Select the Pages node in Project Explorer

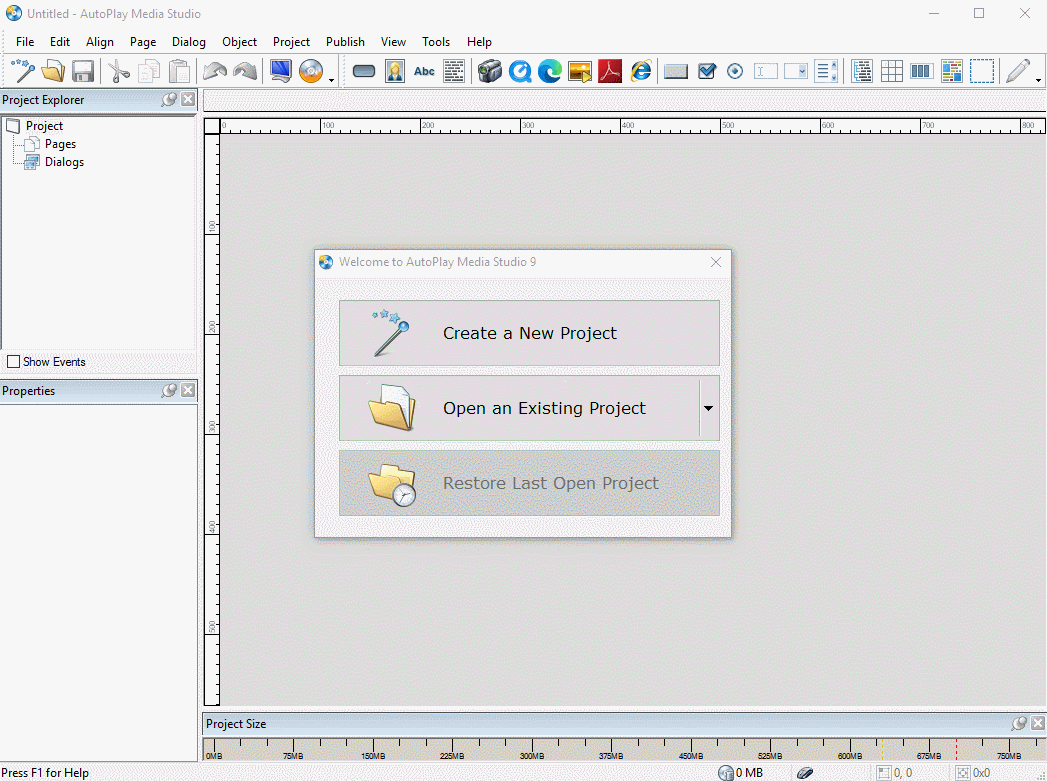pyautogui.click(x=60, y=144)
